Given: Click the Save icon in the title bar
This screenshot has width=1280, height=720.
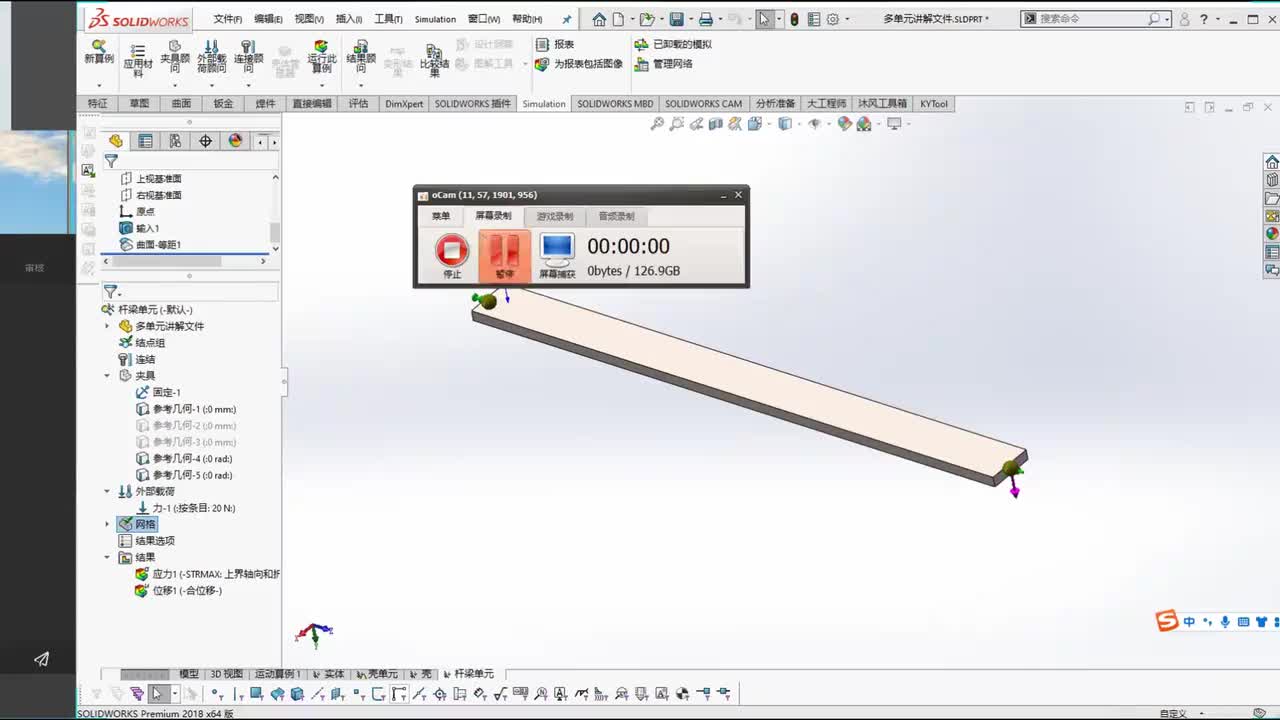Looking at the screenshot, I should 676,19.
